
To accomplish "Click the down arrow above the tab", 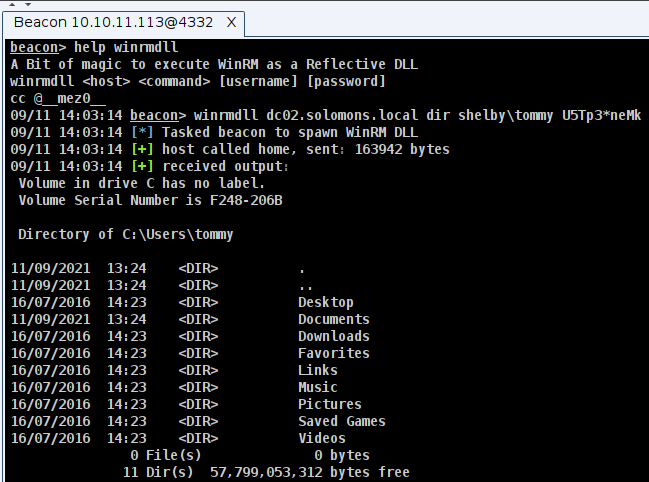I will [28, 4].
